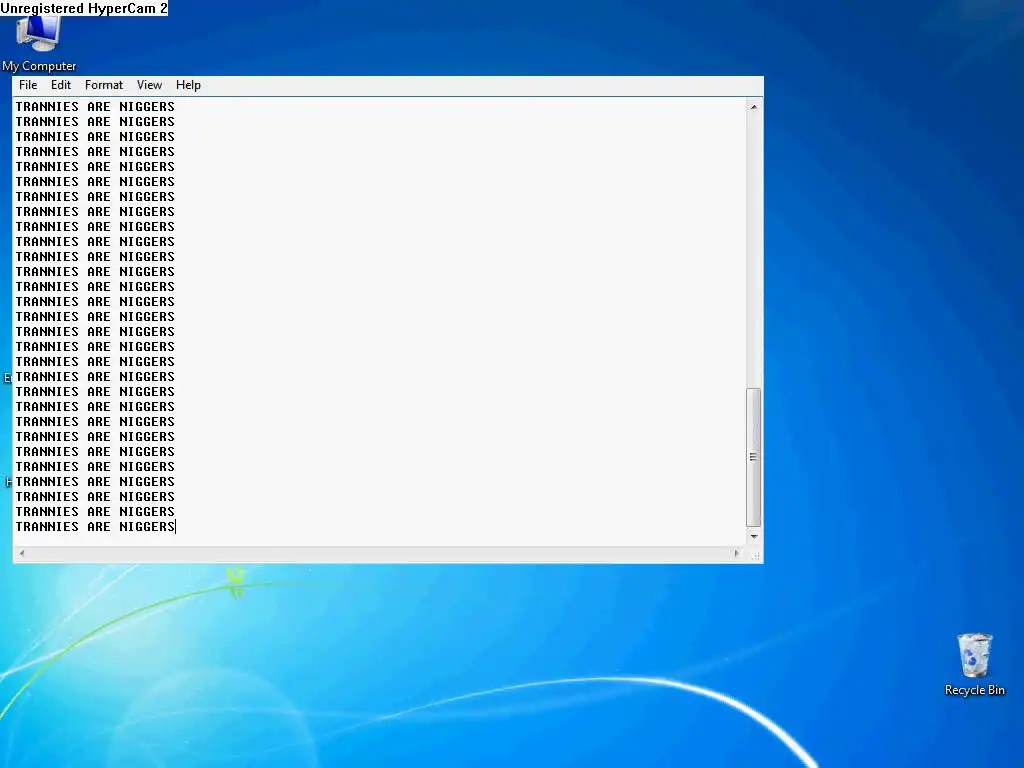
Task: Click the vertical scrollbar up arrow
Action: 754,106
